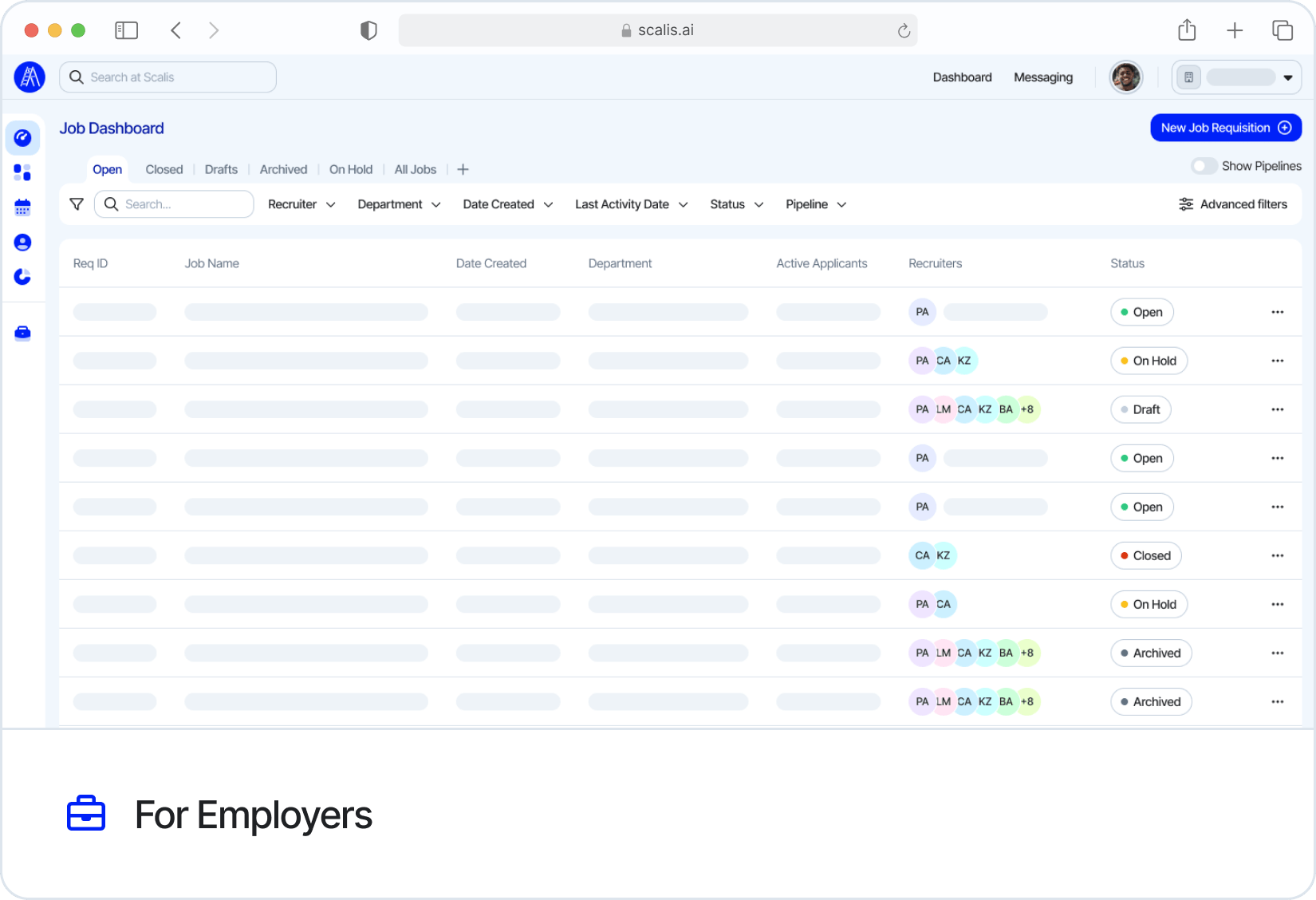Switch to the Closed tab
The height and width of the screenshot is (900, 1316).
click(164, 169)
